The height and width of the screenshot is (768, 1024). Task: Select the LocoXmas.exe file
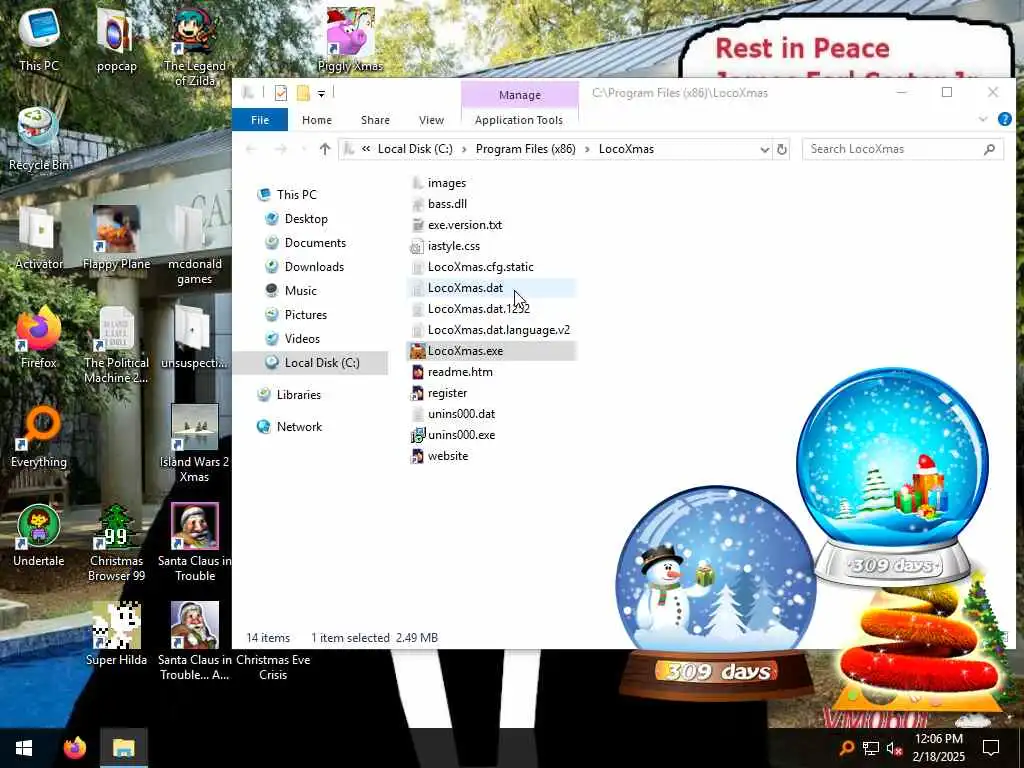coord(492,351)
